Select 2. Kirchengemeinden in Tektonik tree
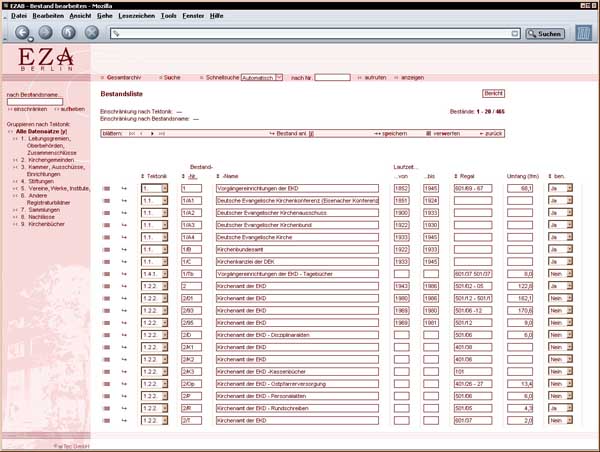Viewport: 600px width, 452px height. [47, 160]
